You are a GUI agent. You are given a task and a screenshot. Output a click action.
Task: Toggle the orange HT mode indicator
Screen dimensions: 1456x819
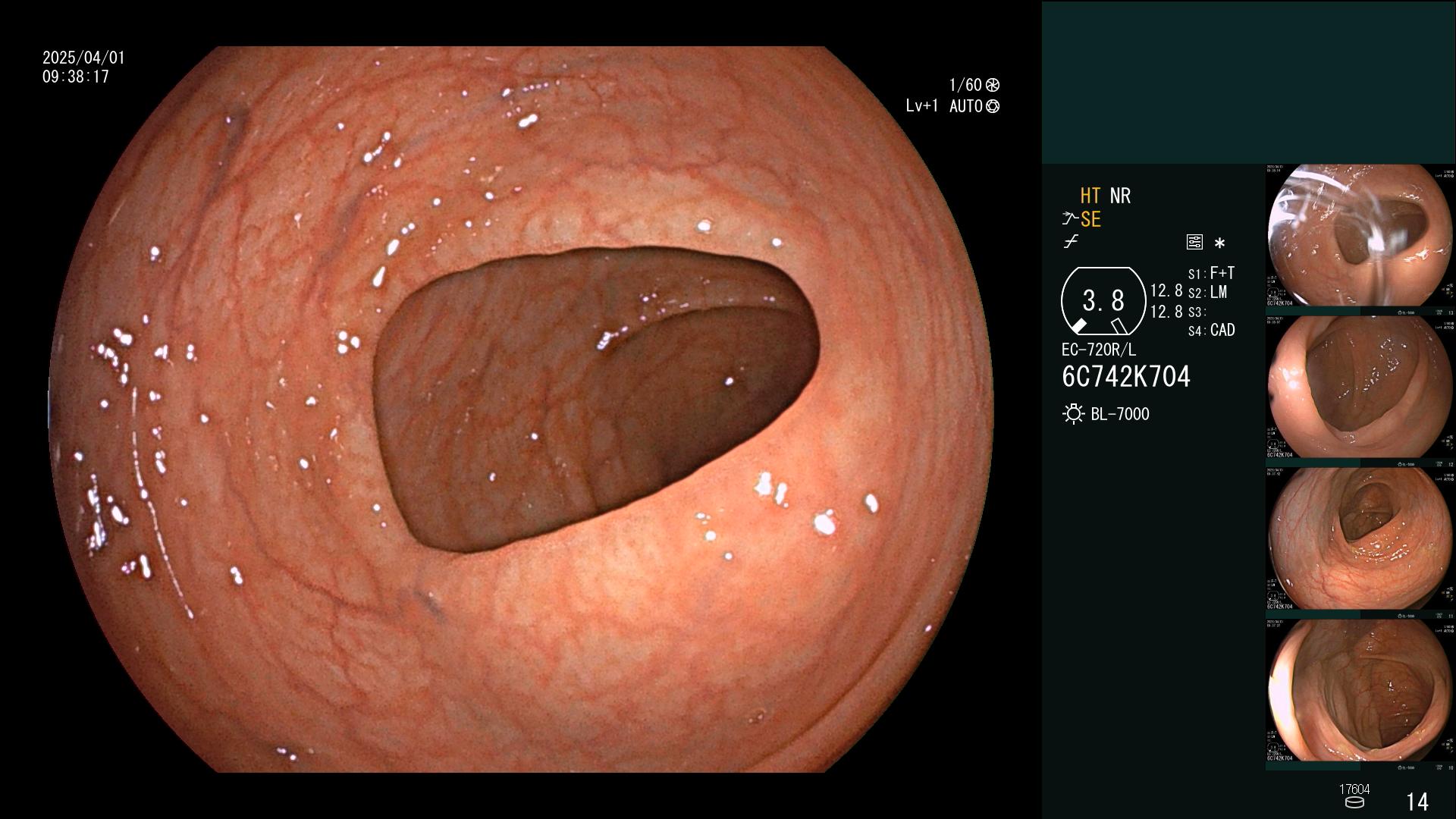pyautogui.click(x=1090, y=196)
